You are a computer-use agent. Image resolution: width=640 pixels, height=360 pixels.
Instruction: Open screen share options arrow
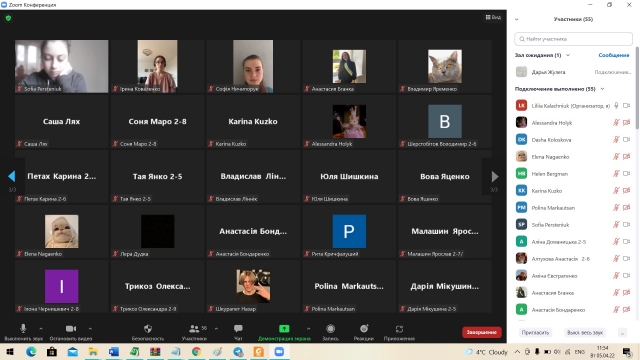309,329
